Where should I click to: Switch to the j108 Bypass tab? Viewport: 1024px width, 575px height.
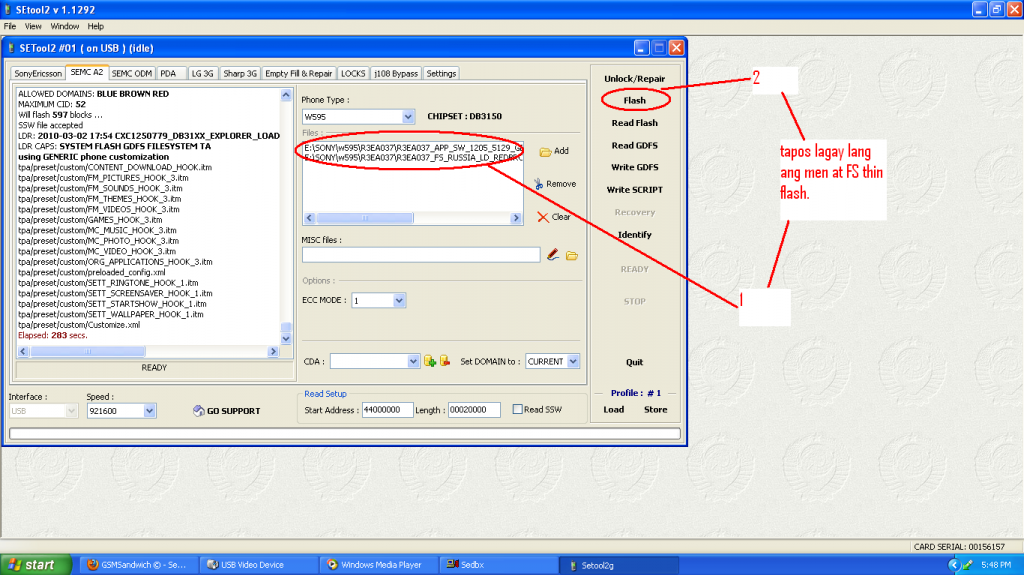pyautogui.click(x=396, y=74)
